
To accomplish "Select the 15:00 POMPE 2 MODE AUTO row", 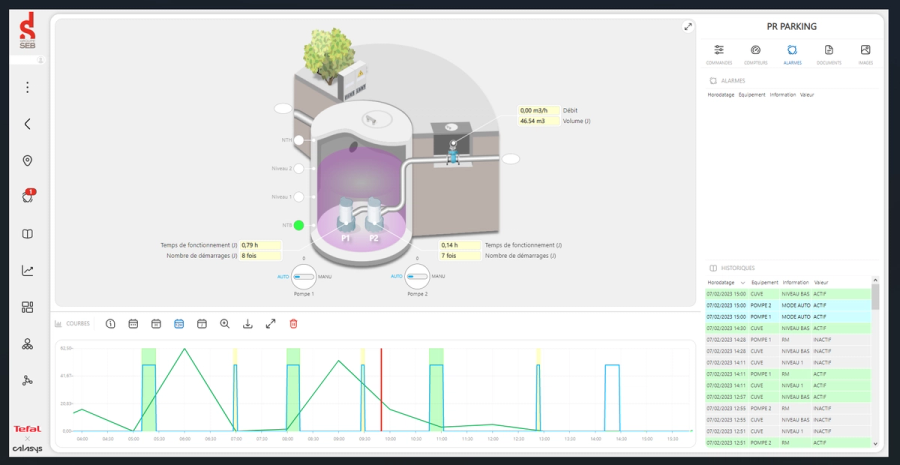I will [x=788, y=305].
